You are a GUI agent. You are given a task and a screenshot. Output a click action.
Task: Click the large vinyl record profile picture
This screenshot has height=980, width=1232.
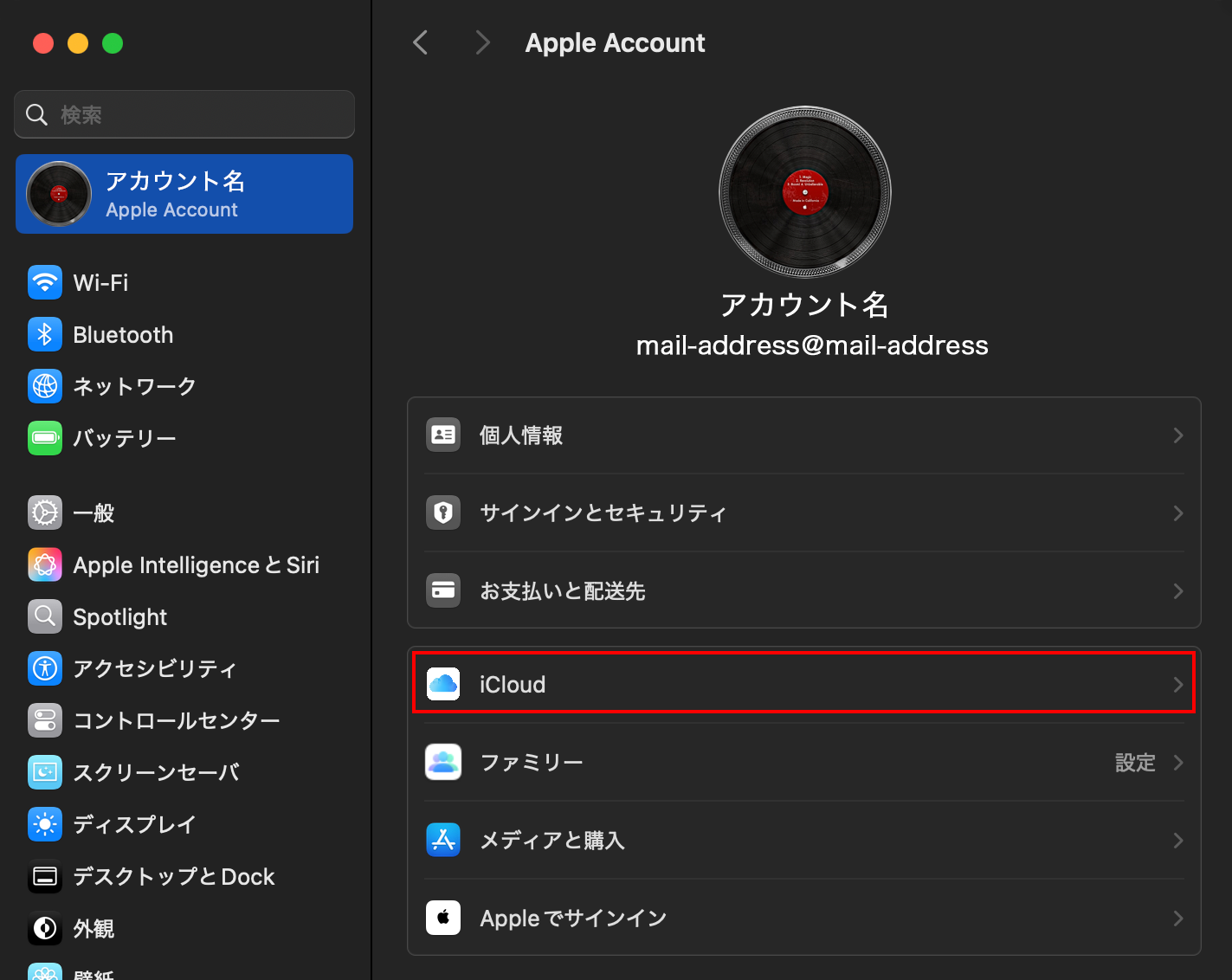(805, 192)
